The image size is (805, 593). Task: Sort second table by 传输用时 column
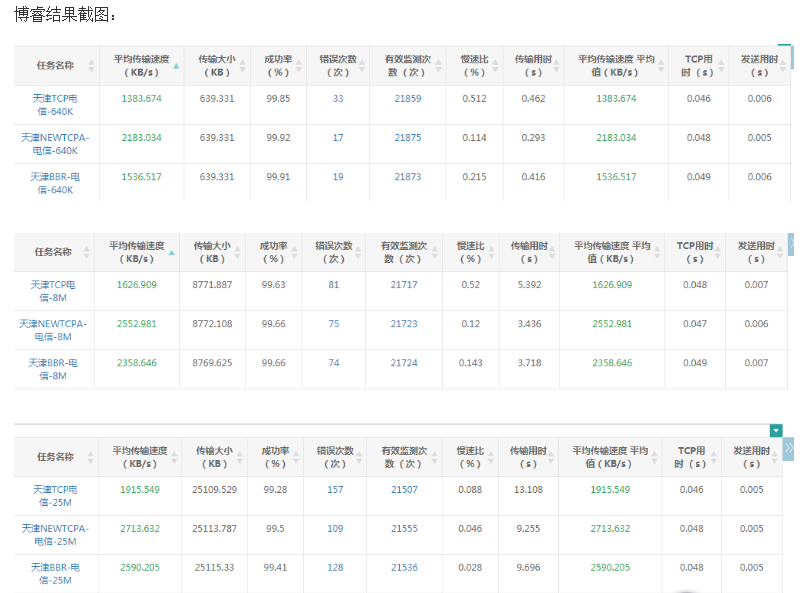[552, 252]
